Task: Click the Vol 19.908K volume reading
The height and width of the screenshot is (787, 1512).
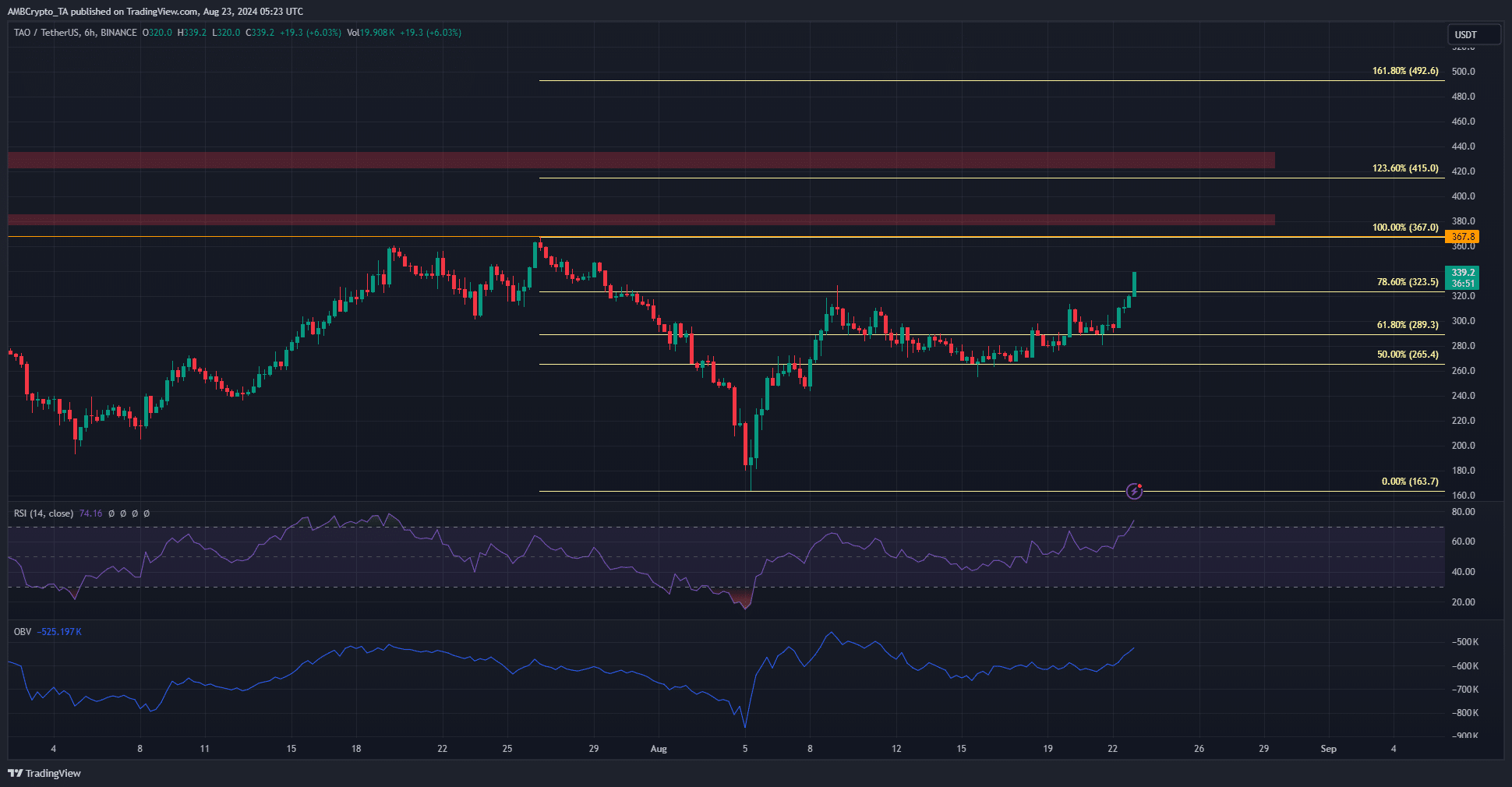Action: pos(371,33)
